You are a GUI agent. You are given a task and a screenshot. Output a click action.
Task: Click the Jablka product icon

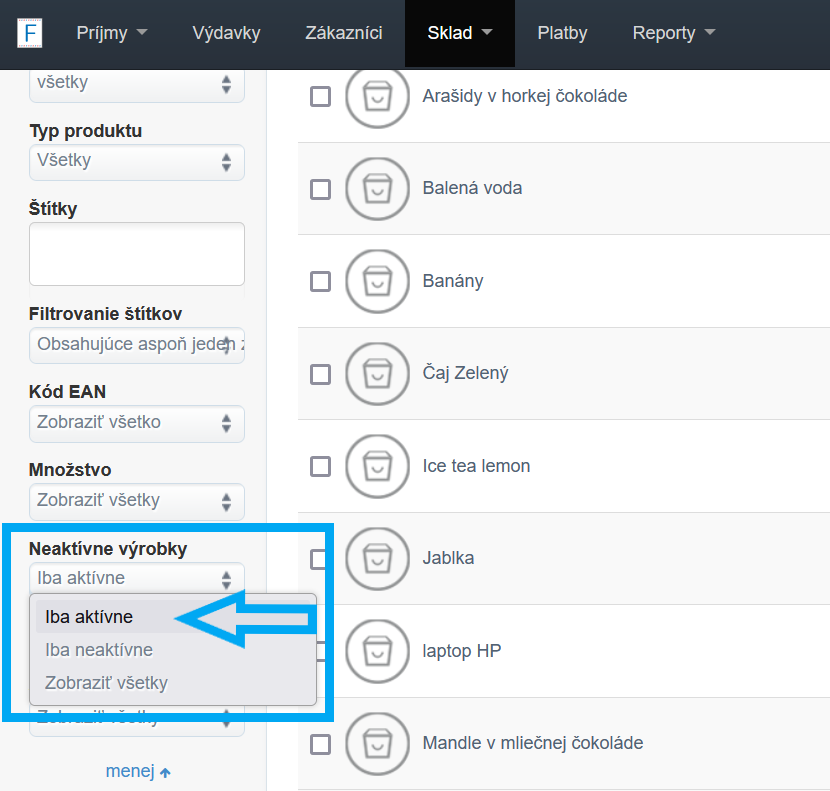pyautogui.click(x=377, y=558)
